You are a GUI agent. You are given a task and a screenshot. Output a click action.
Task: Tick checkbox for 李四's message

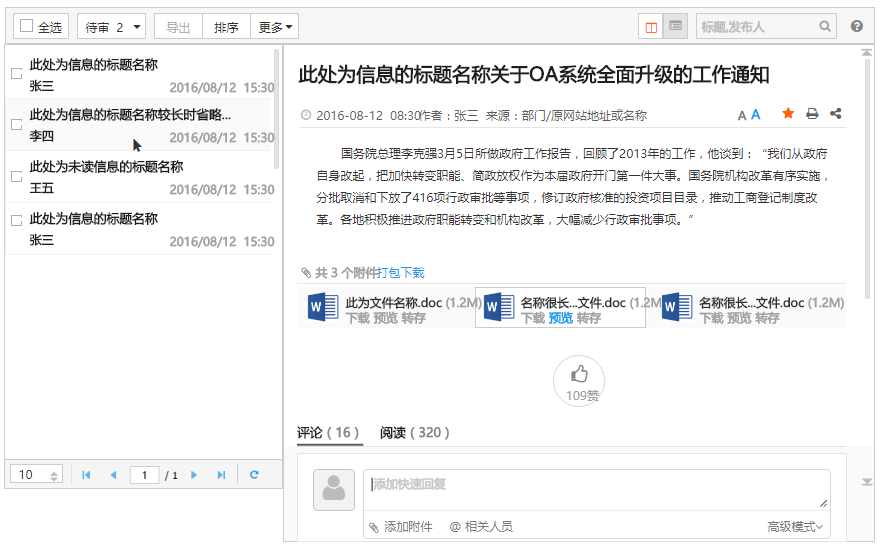click(16, 125)
